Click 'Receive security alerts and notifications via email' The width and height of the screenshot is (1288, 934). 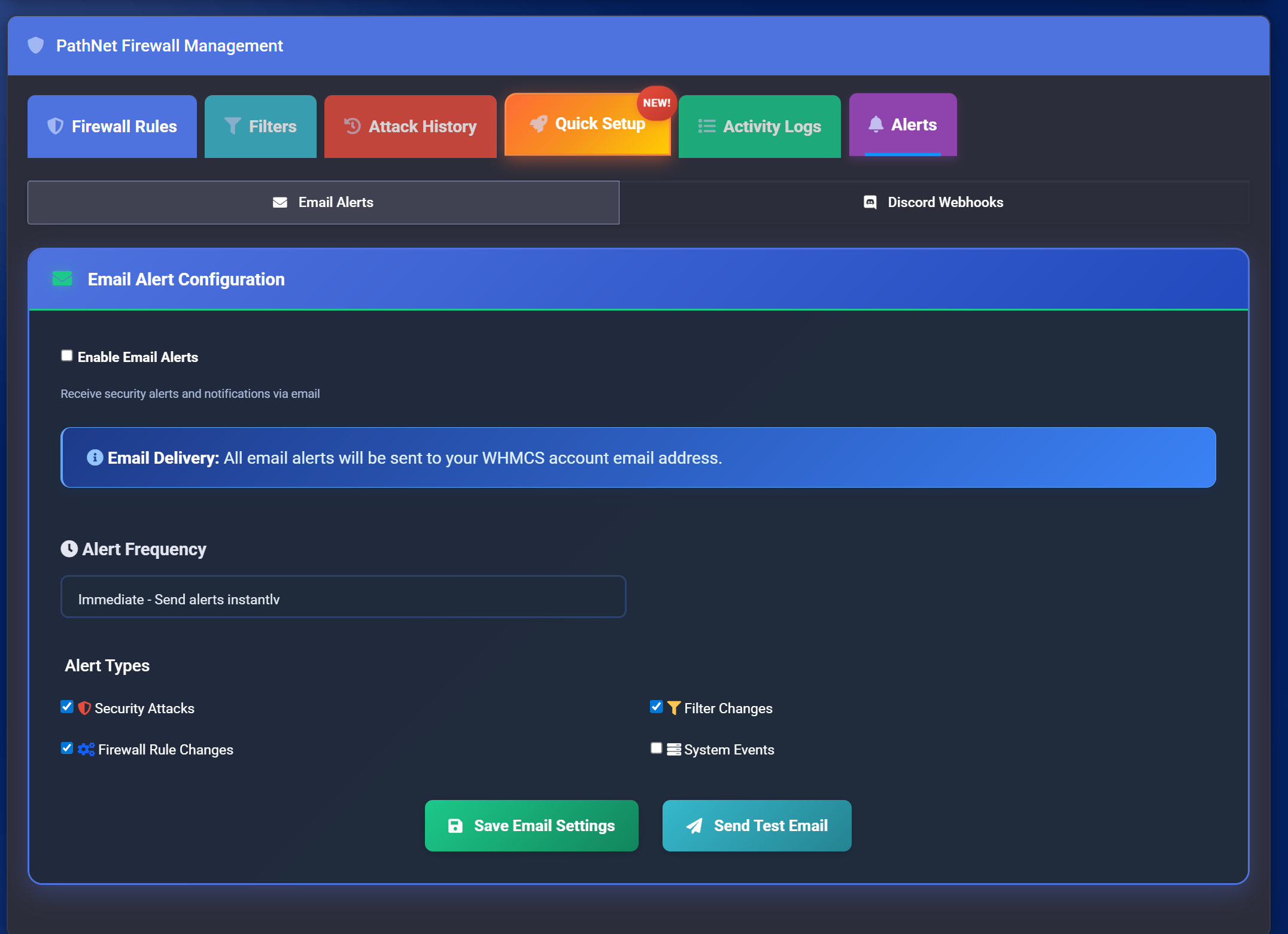coord(190,394)
